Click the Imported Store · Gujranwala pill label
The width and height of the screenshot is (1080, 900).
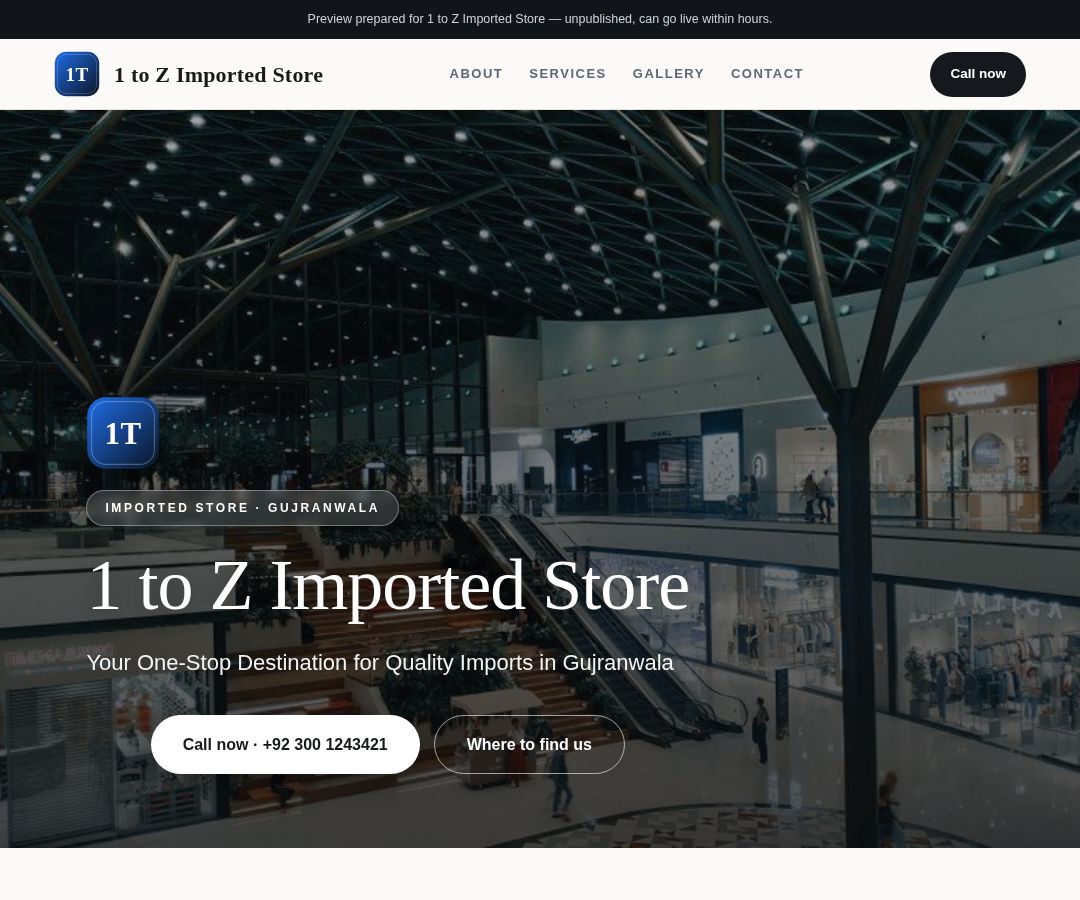[242, 508]
